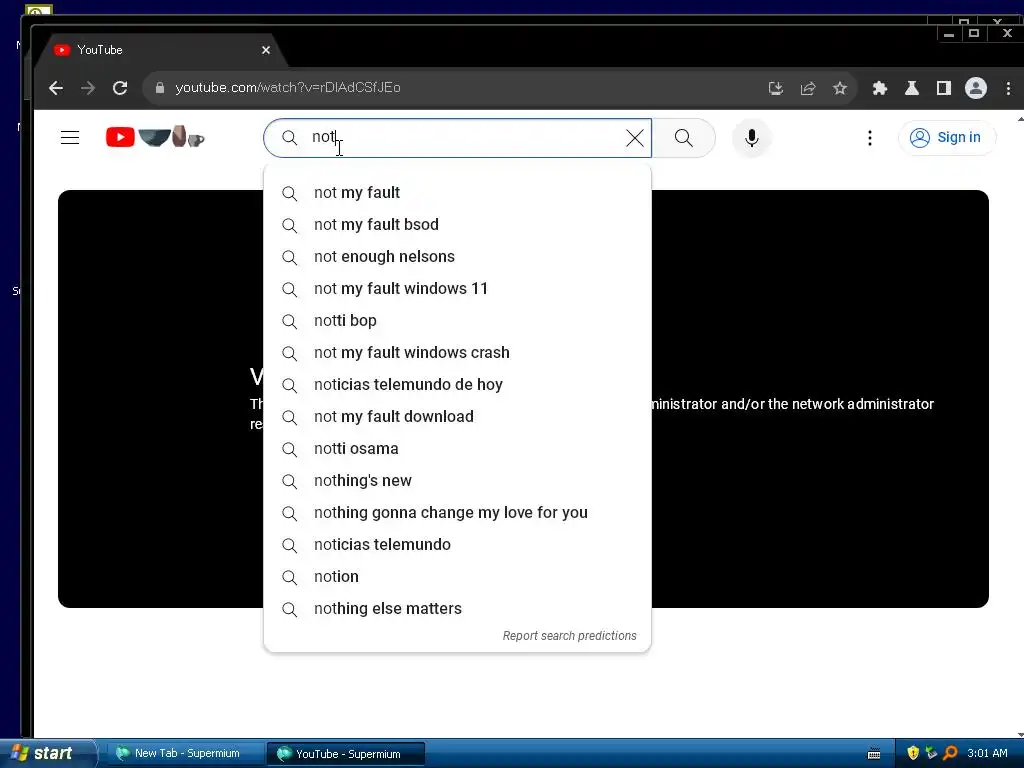The width and height of the screenshot is (1024, 768).
Task: Pick 'nothing gonna change my love for you'
Action: 457,513
